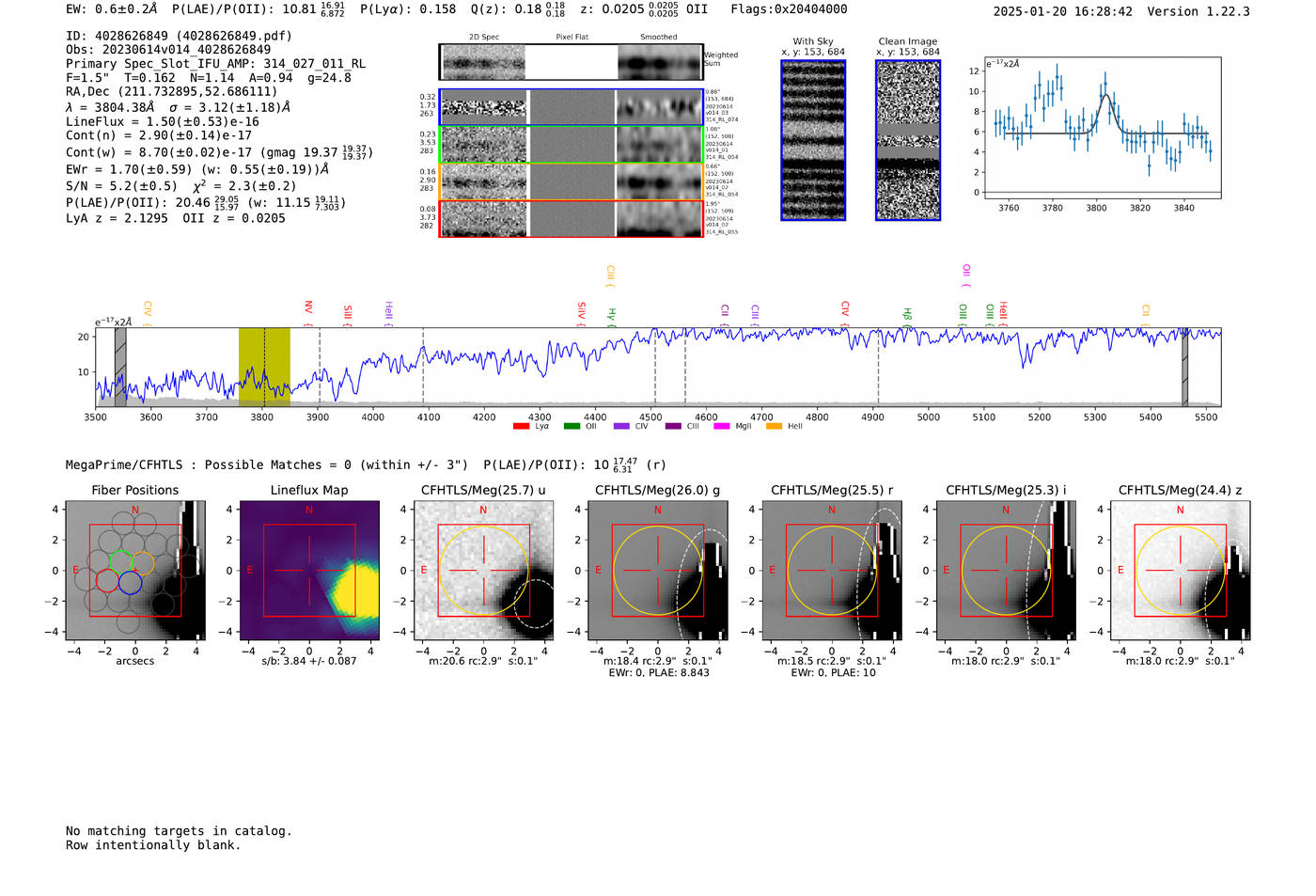Click the RA,Dec coordinates text
This screenshot has width=1316, height=896.
tap(172, 92)
